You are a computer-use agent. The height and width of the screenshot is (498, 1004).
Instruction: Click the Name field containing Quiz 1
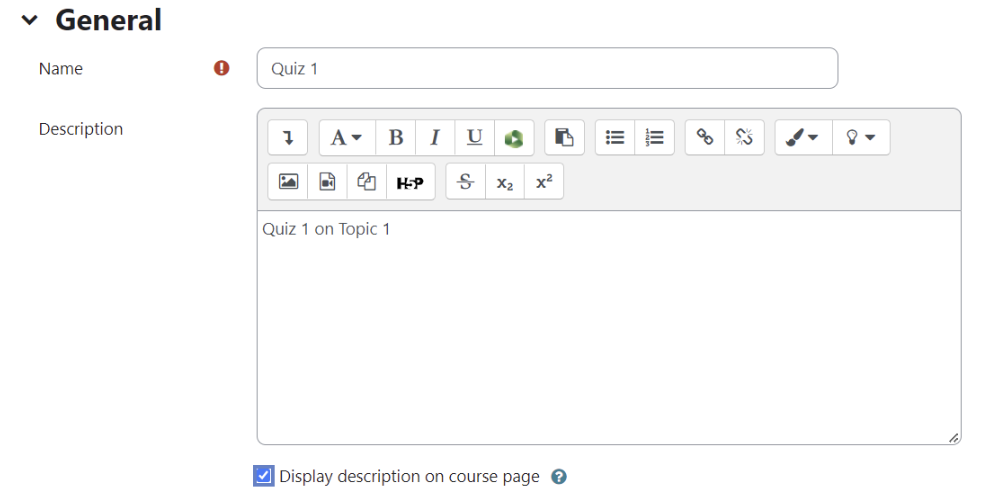(547, 68)
